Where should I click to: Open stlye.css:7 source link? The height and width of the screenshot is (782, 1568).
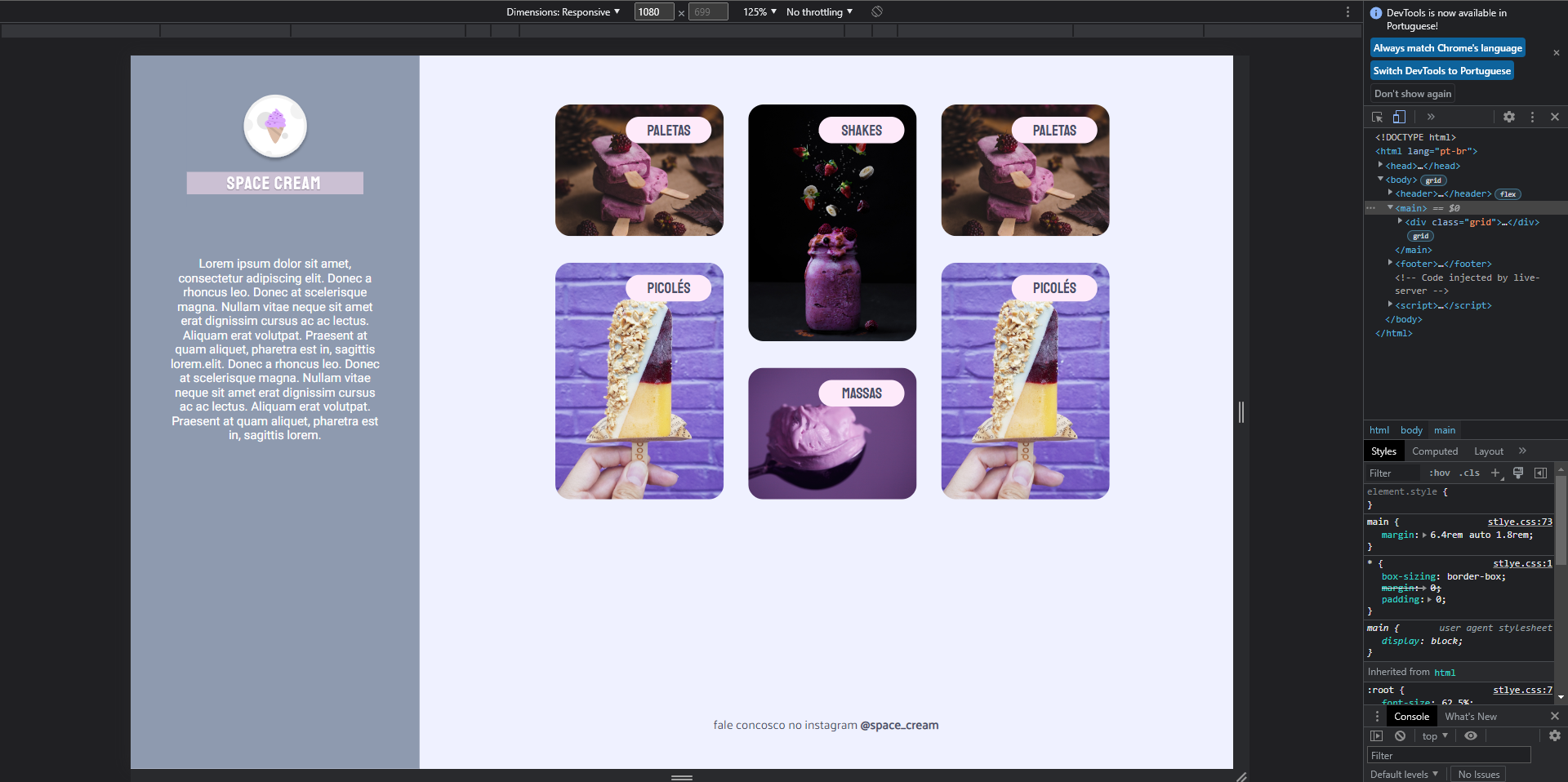point(1522,690)
